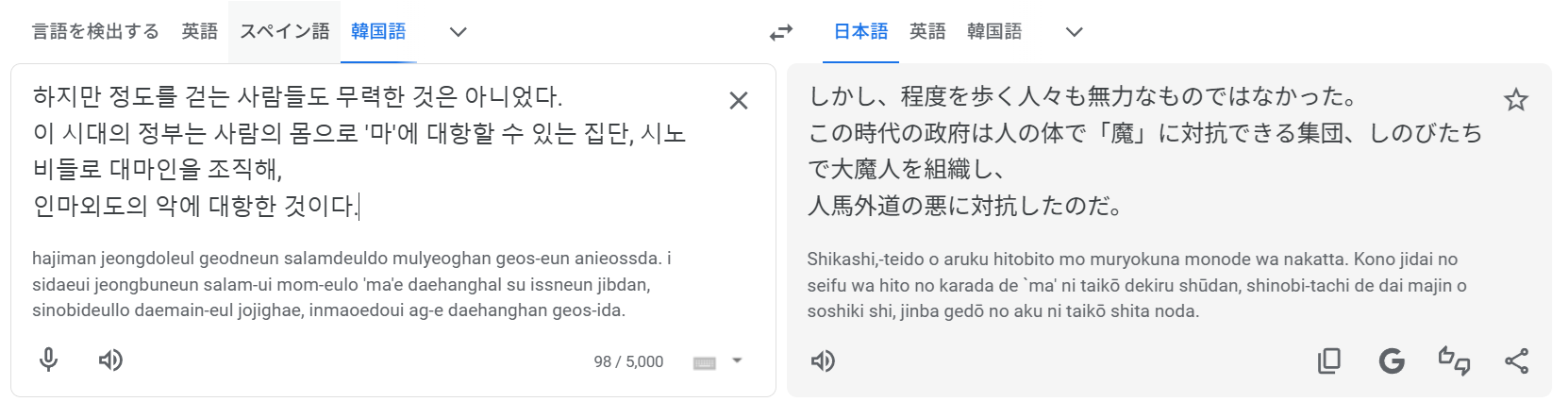1568x402 pixels.
Task: Select 英語 as target language
Action: pos(927,32)
